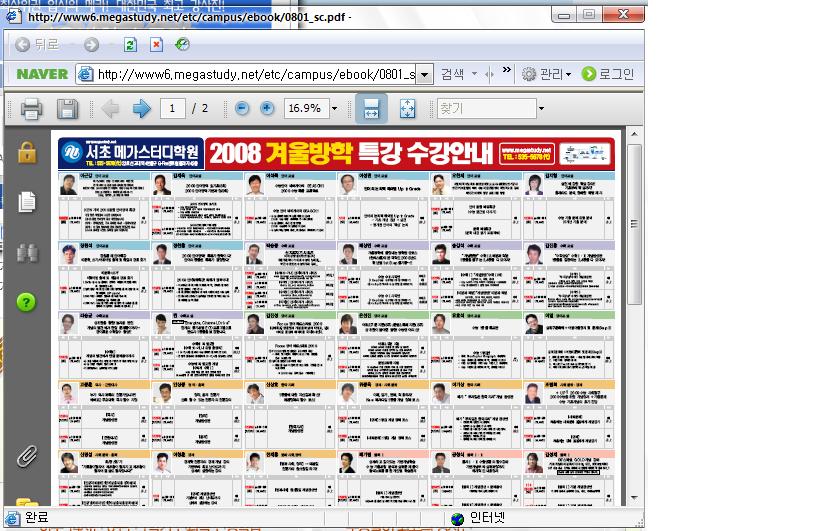Go to previous PDF page arrow
The image size is (840, 531).
click(x=110, y=109)
